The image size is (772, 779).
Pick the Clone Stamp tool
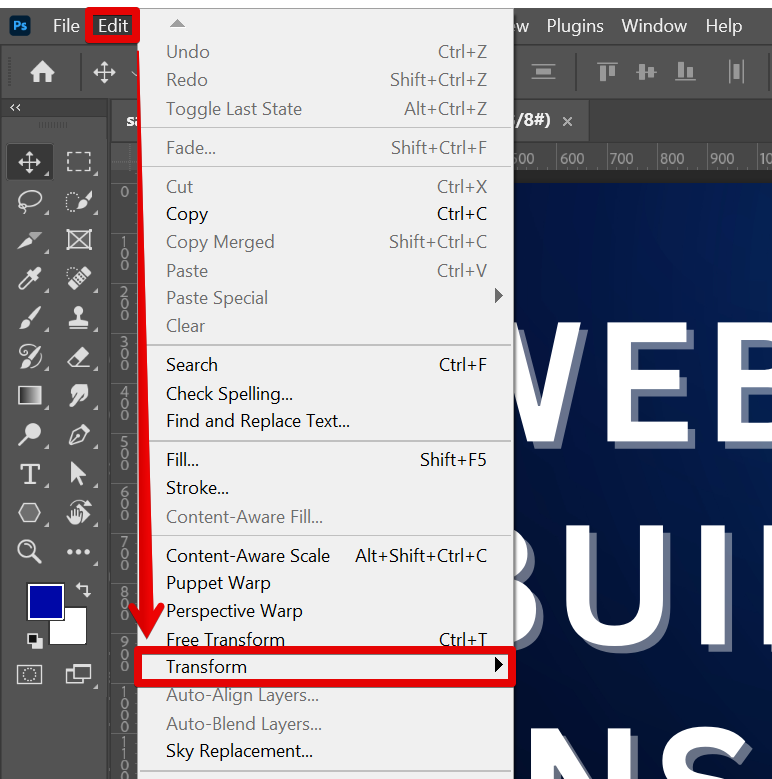pyautogui.click(x=78, y=317)
